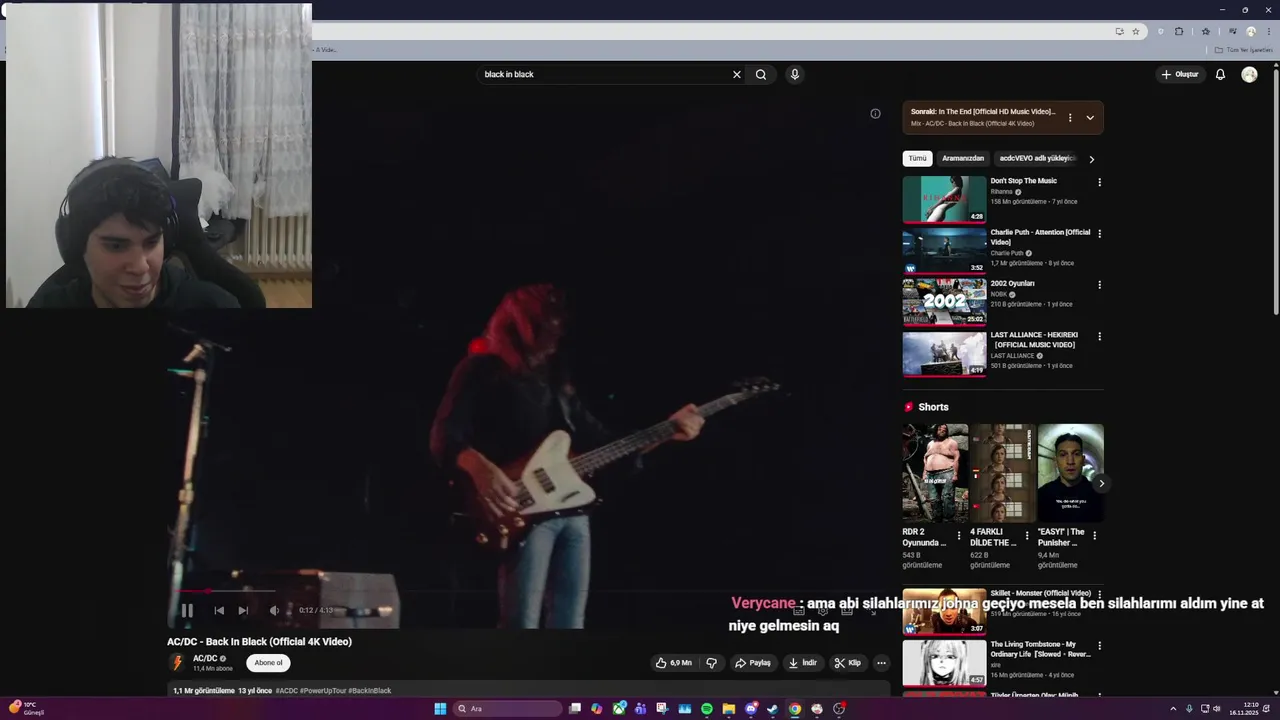This screenshot has width=1280, height=720.
Task: Start voice search with the microphone icon
Action: pos(794,74)
